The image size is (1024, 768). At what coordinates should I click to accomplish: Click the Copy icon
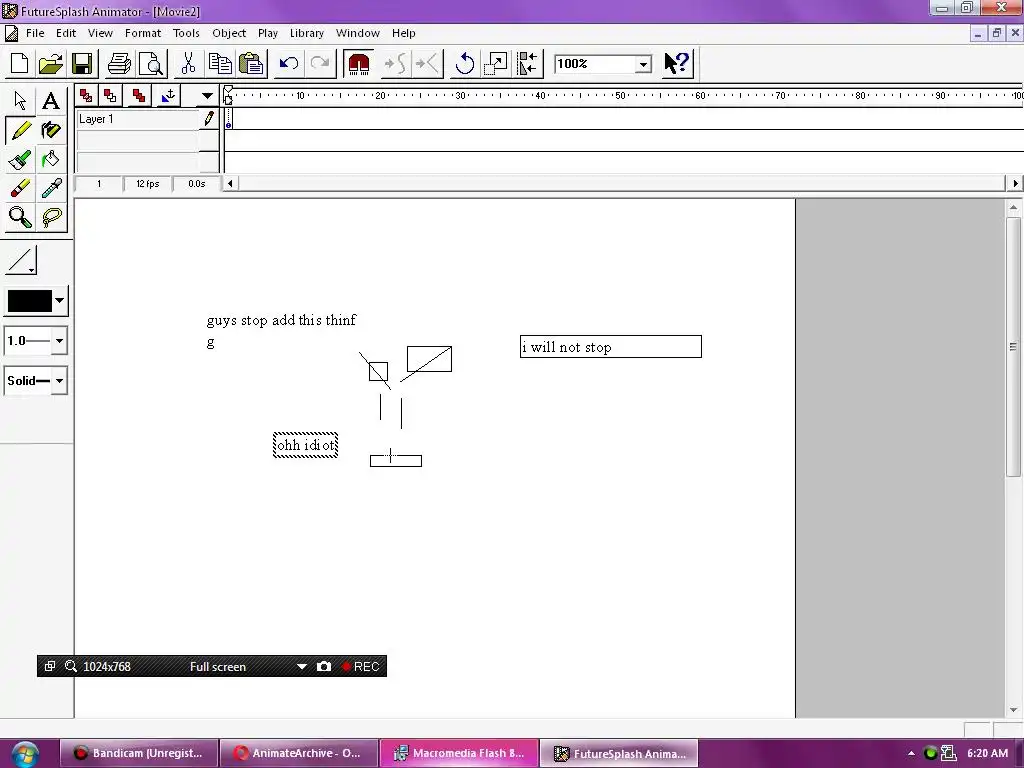coord(219,63)
